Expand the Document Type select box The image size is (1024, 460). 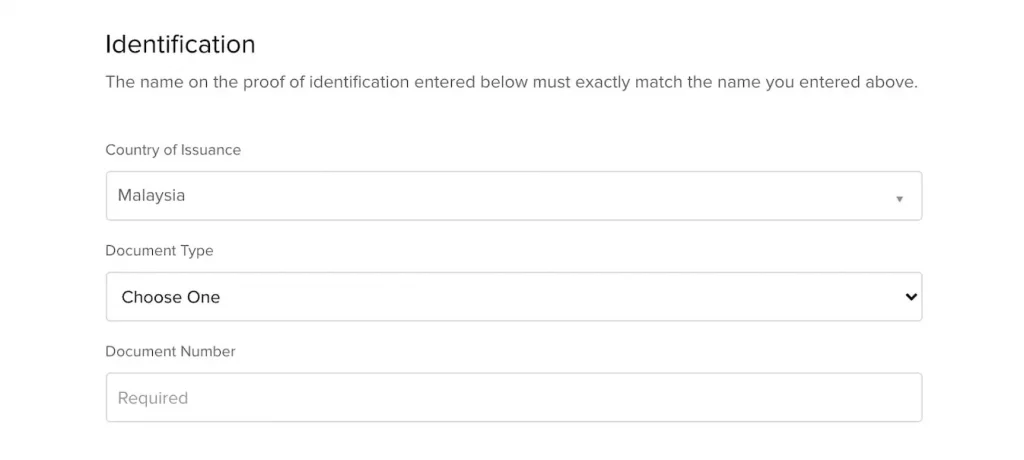[x=513, y=297]
